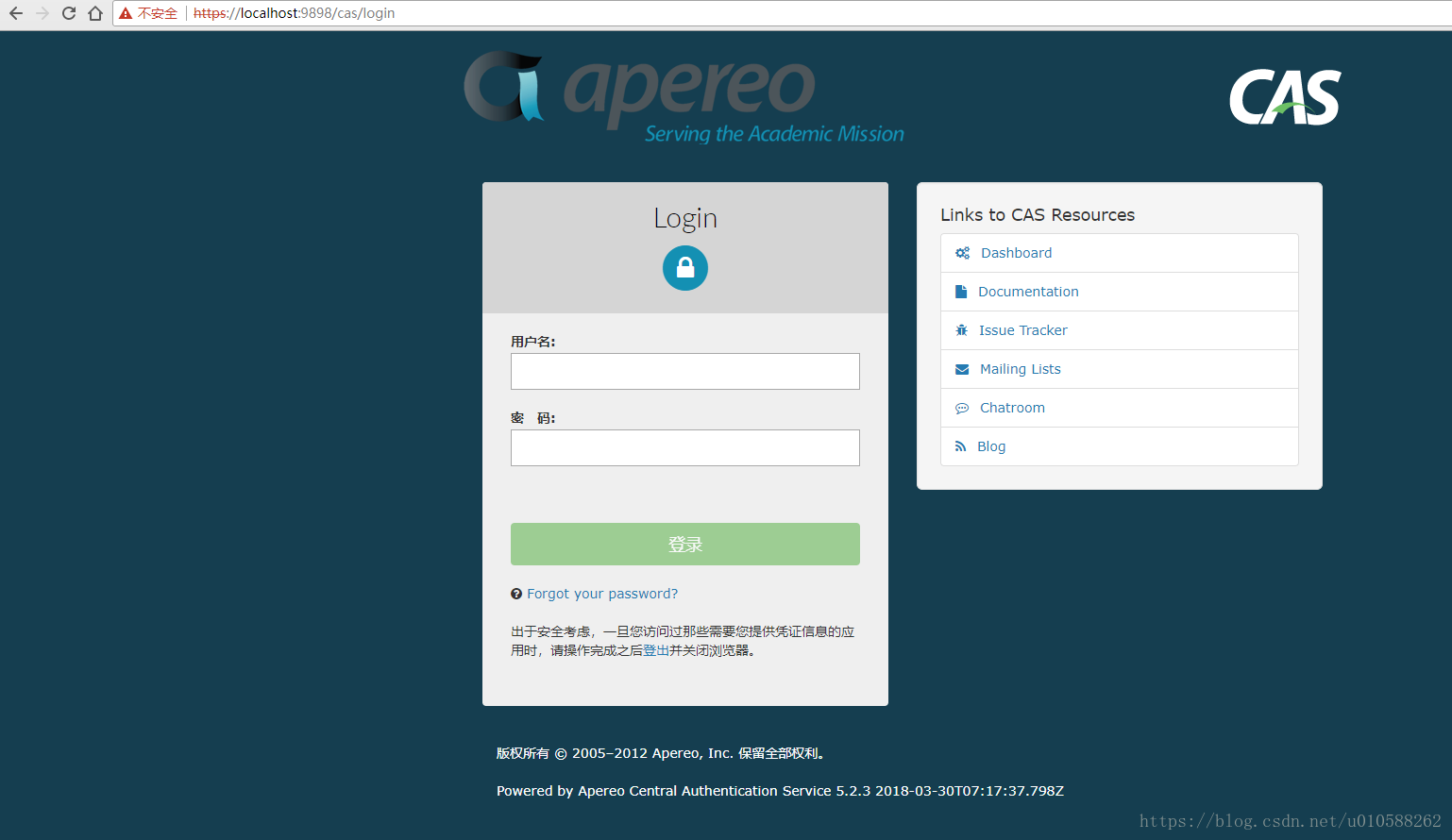
Task: Go back using the browser back arrow
Action: point(16,13)
